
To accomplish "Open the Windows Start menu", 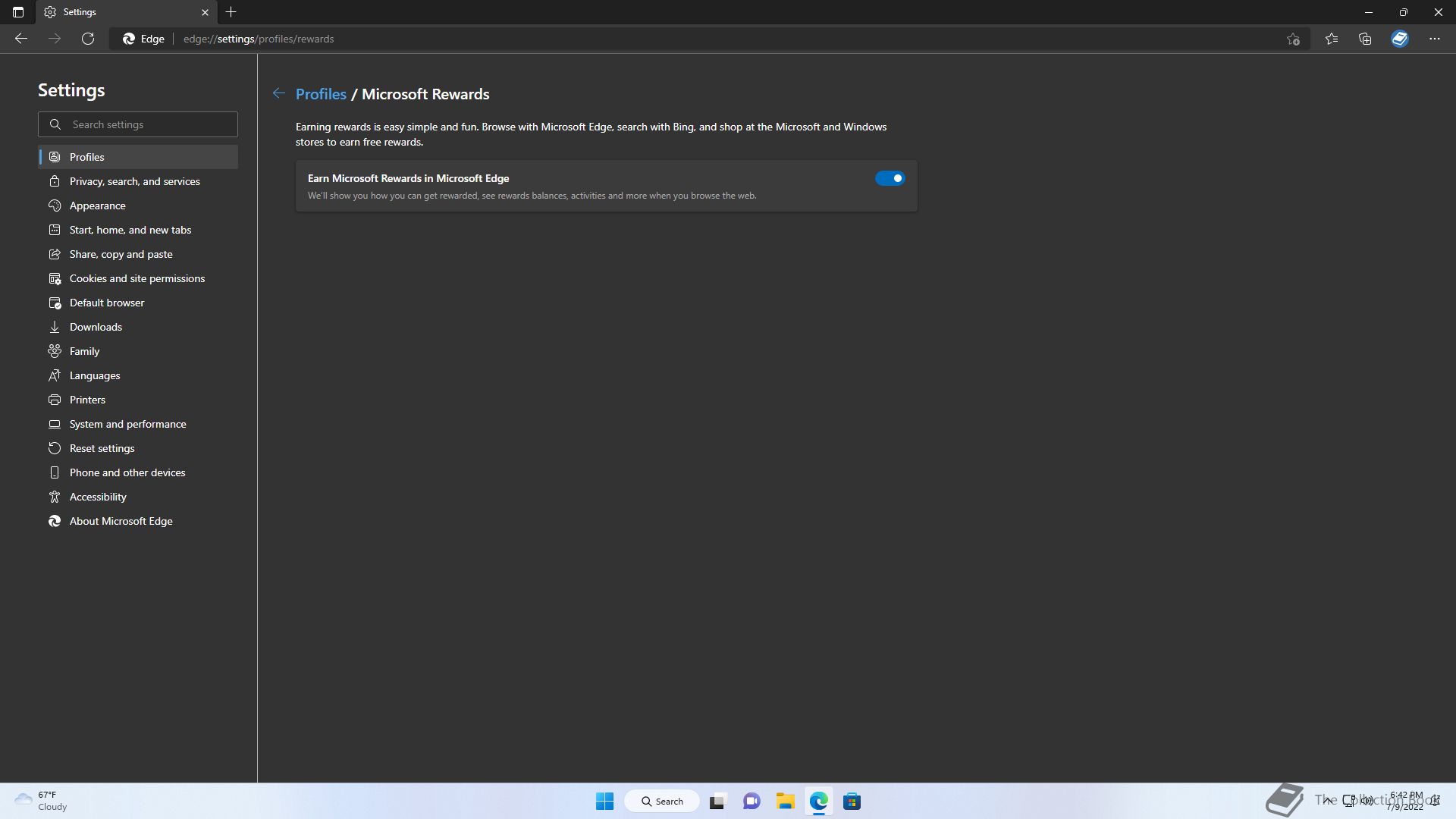I will click(x=604, y=801).
